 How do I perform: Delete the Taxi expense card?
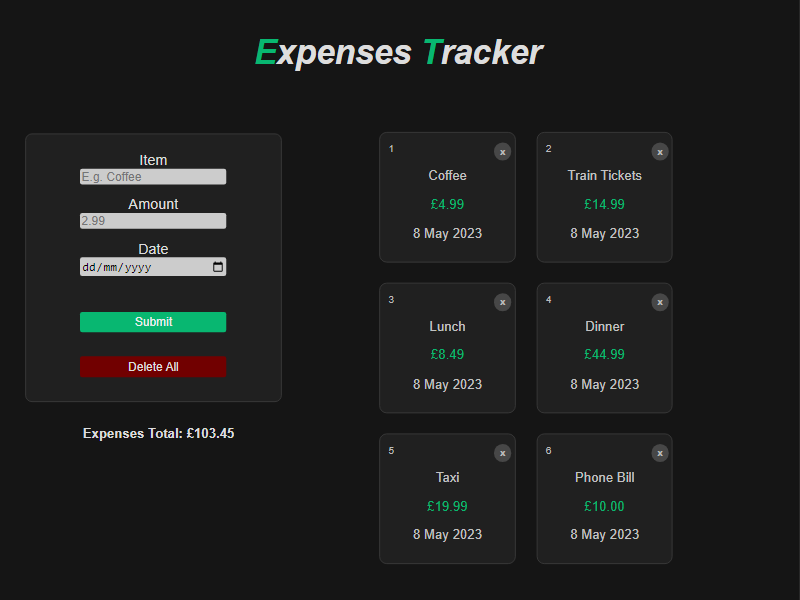coord(502,453)
